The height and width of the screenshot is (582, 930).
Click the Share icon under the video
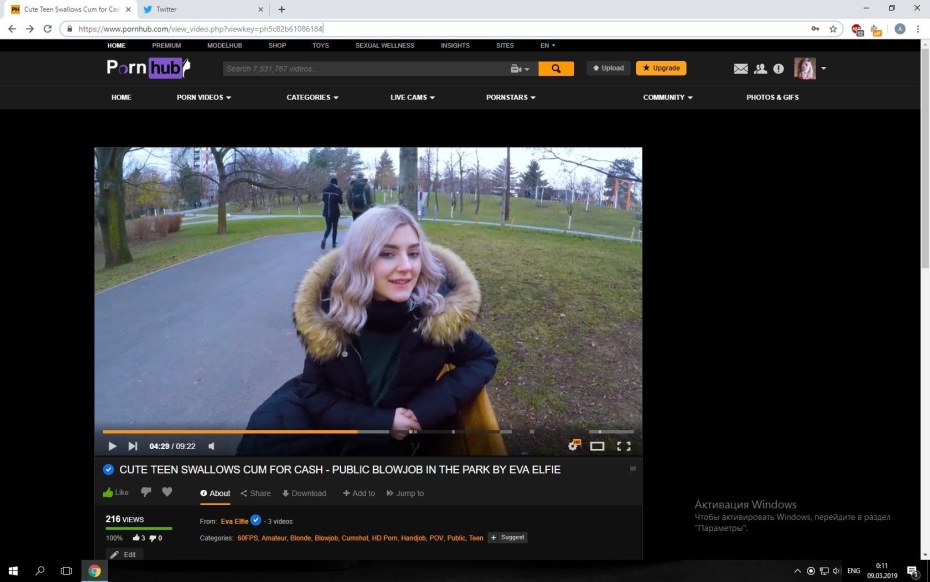(x=255, y=493)
